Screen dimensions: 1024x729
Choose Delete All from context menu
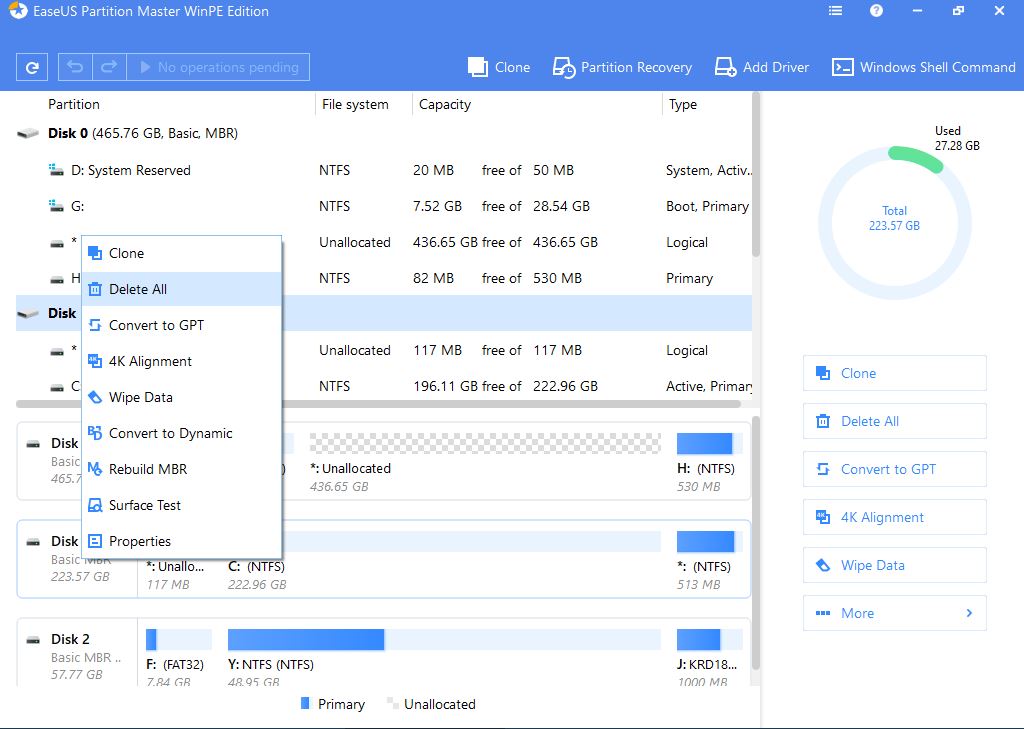pyautogui.click(x=138, y=289)
